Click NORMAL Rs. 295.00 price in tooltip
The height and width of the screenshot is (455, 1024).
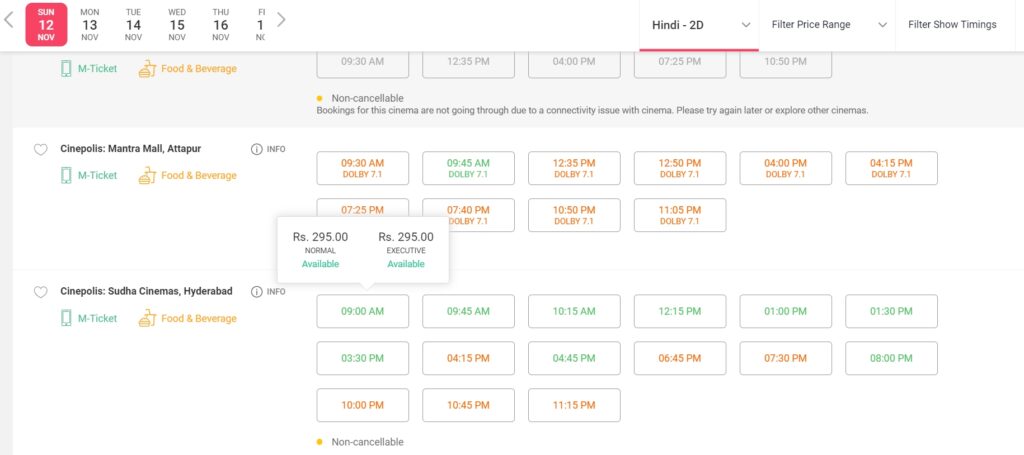[x=320, y=237]
